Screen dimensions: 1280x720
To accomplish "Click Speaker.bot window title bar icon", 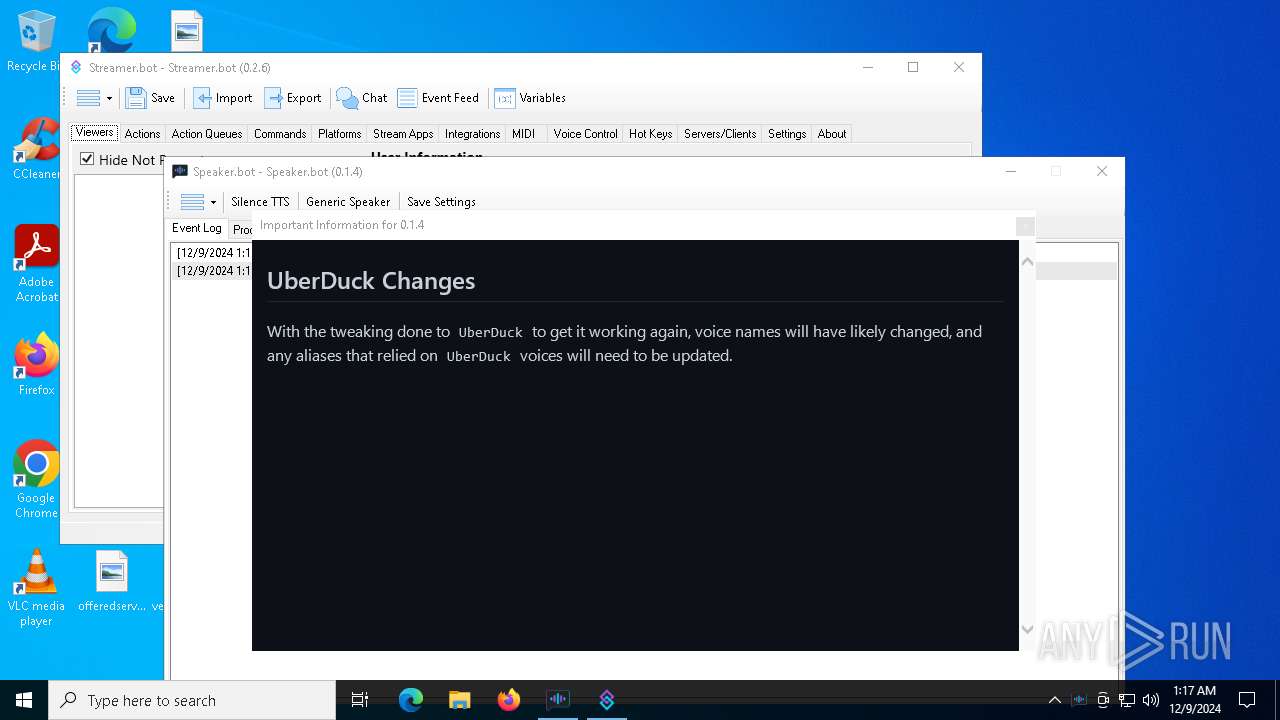I will [x=180, y=172].
